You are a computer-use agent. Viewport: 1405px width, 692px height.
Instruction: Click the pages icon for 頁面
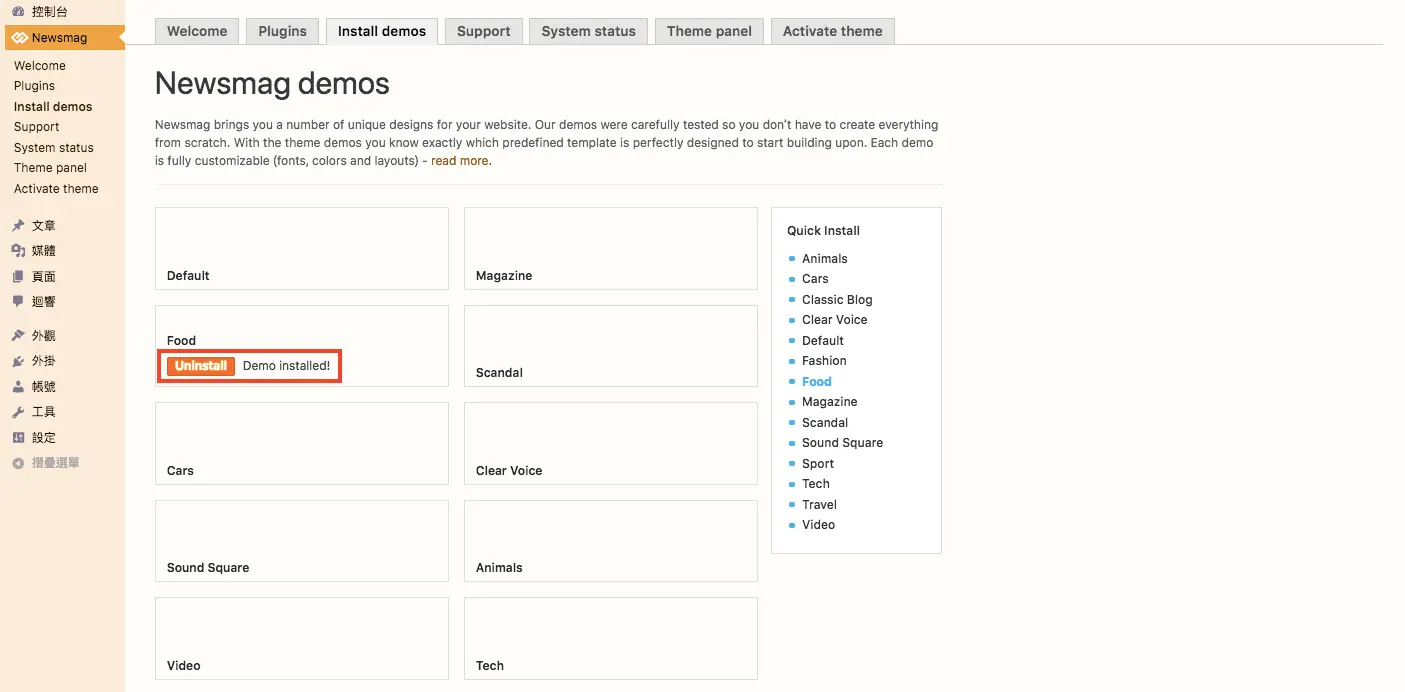coord(18,277)
